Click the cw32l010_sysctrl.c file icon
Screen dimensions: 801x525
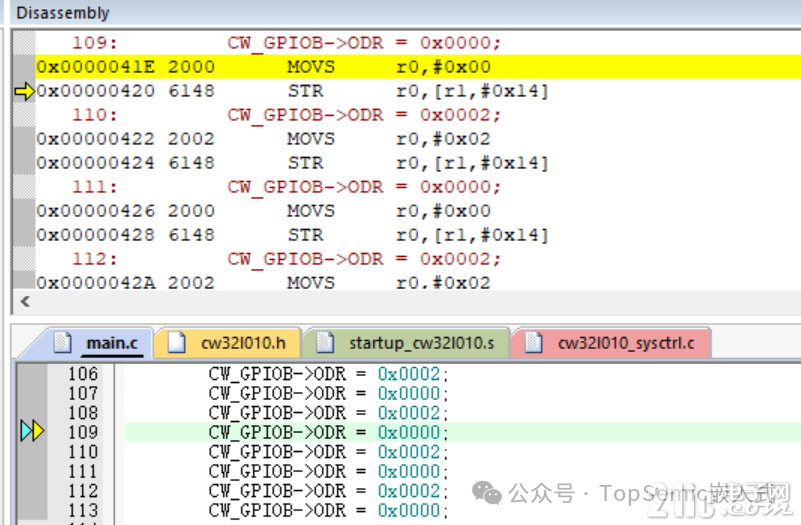(x=533, y=342)
